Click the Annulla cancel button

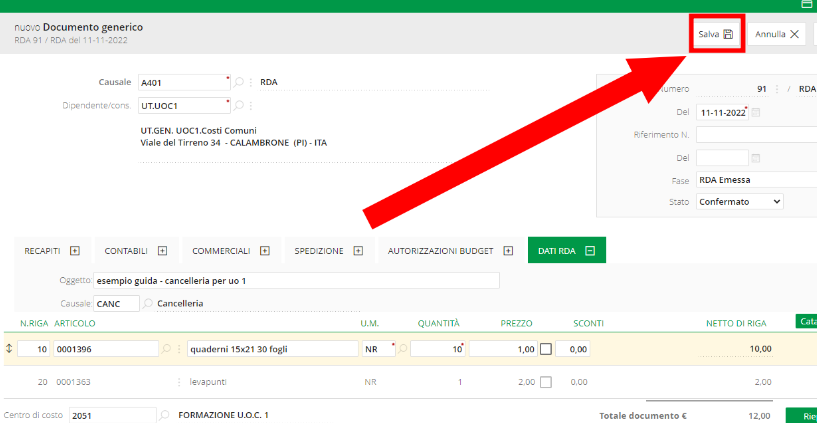click(778, 34)
